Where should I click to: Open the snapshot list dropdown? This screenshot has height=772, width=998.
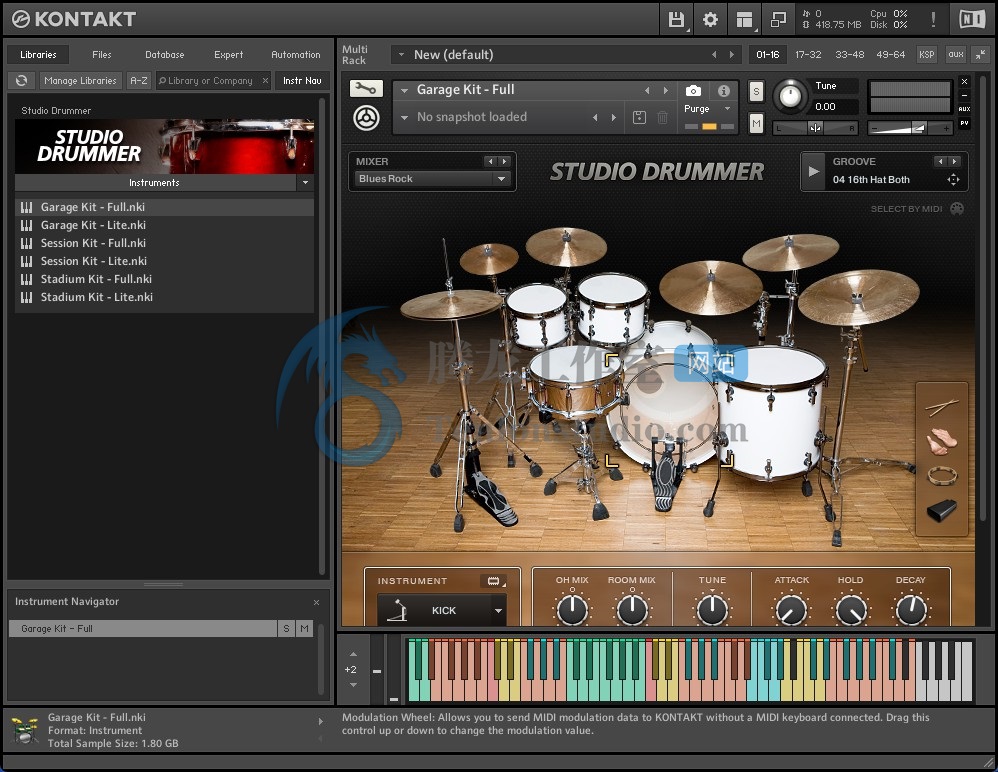pyautogui.click(x=404, y=117)
